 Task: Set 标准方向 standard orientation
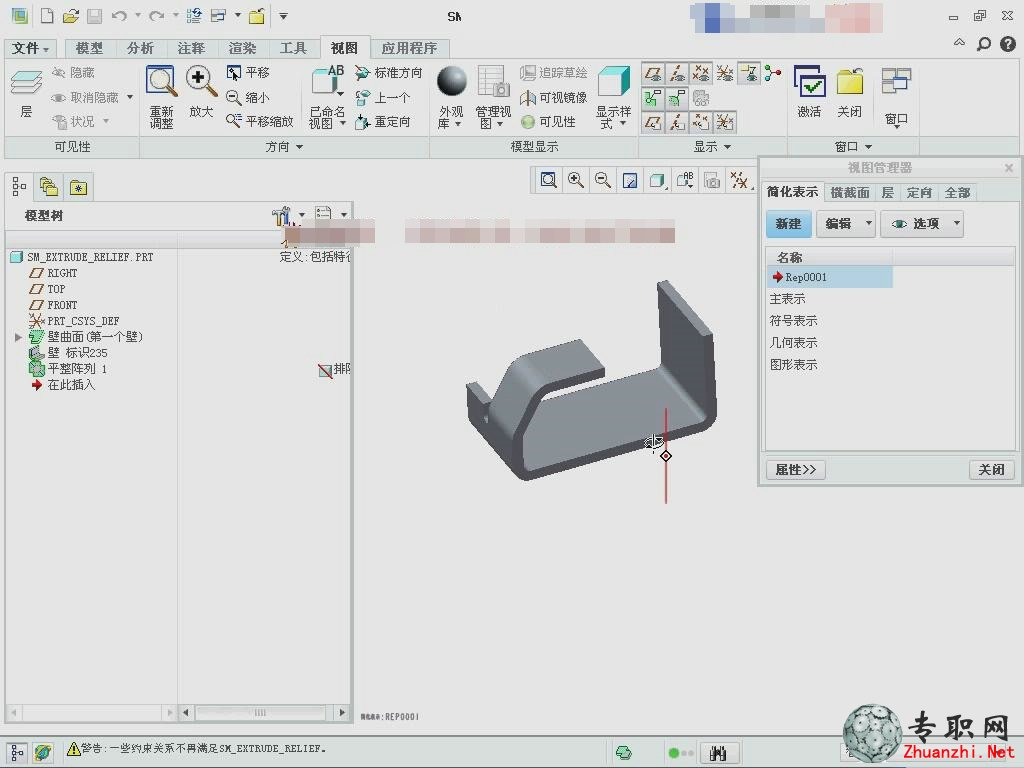coord(389,72)
